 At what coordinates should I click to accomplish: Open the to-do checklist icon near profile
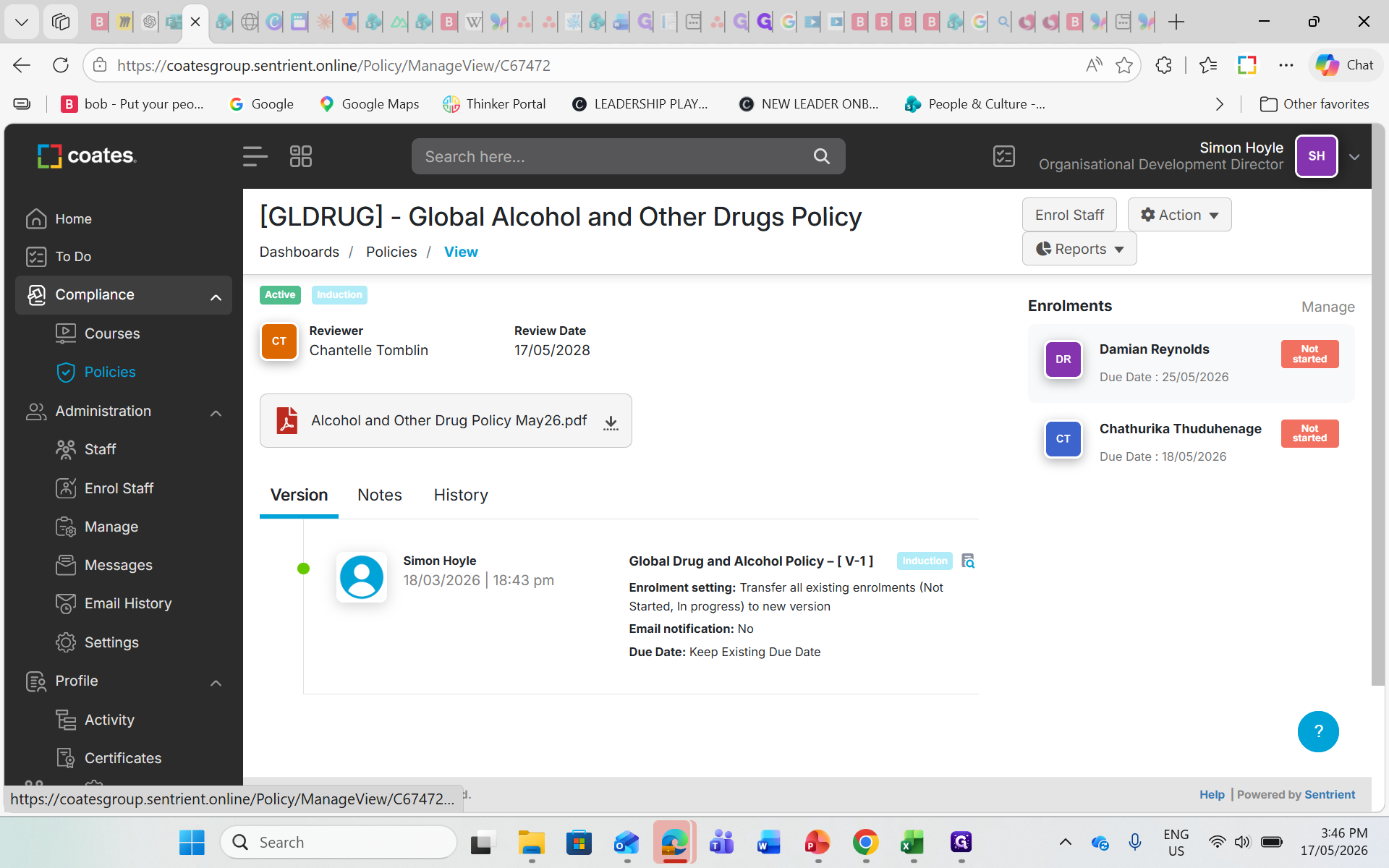[x=1003, y=156]
